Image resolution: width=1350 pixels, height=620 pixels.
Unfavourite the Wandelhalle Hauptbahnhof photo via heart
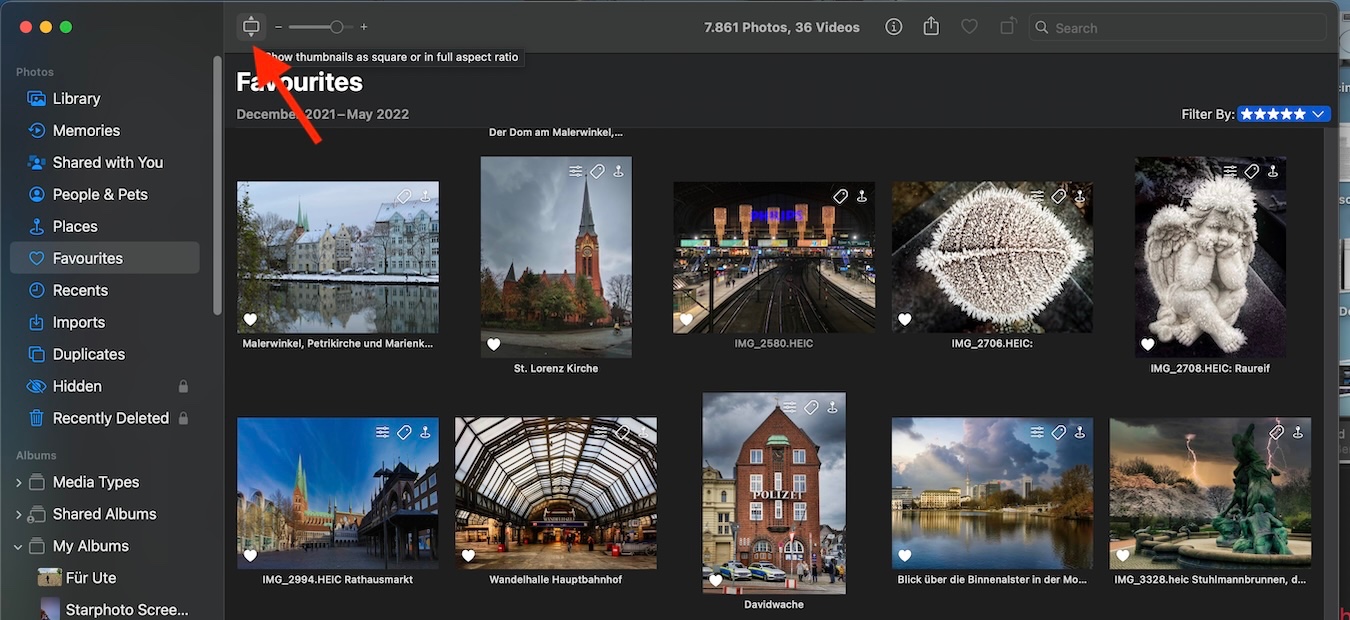click(468, 556)
